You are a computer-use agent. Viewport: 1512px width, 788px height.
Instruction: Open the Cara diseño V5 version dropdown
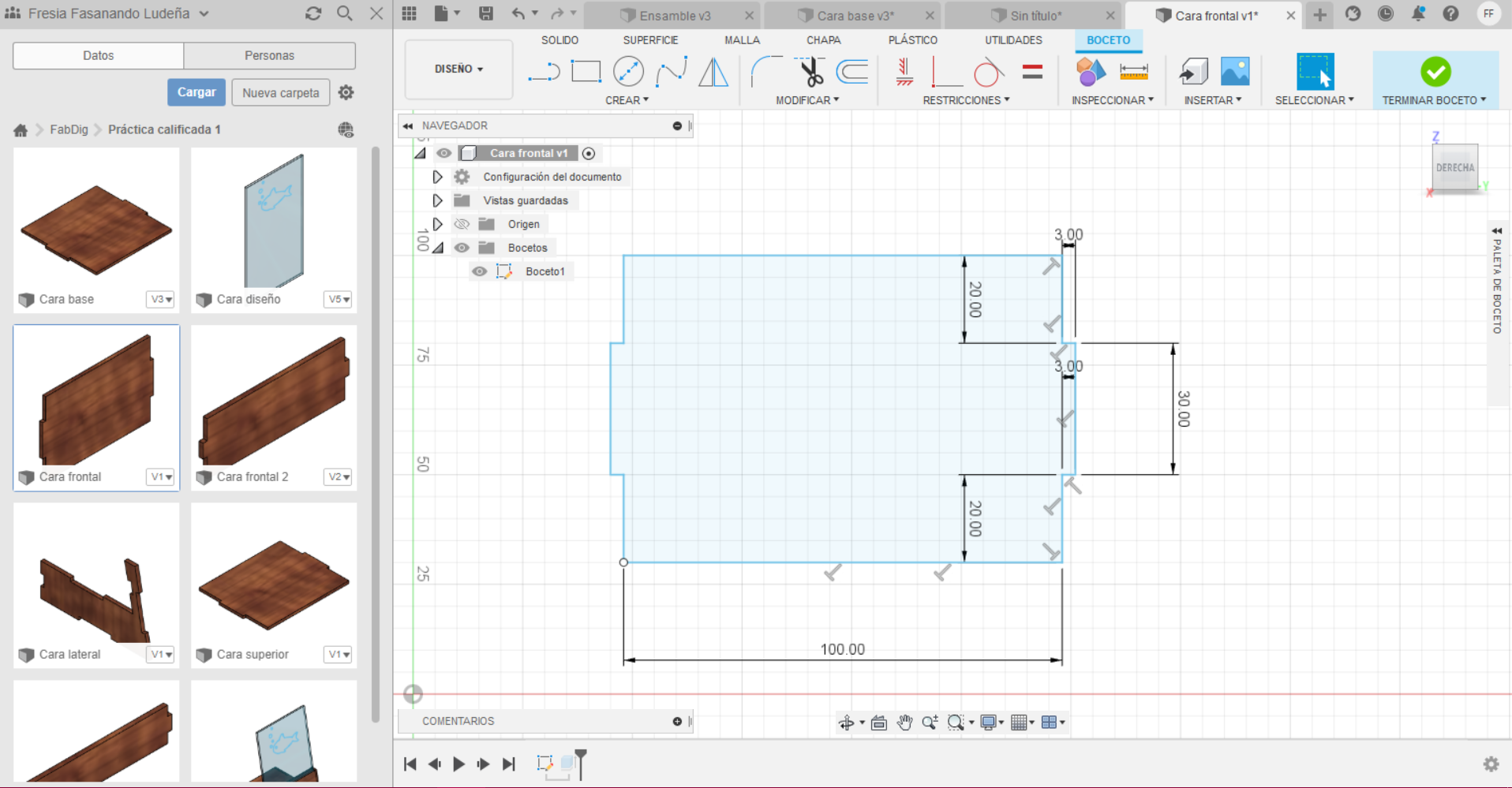tap(339, 299)
